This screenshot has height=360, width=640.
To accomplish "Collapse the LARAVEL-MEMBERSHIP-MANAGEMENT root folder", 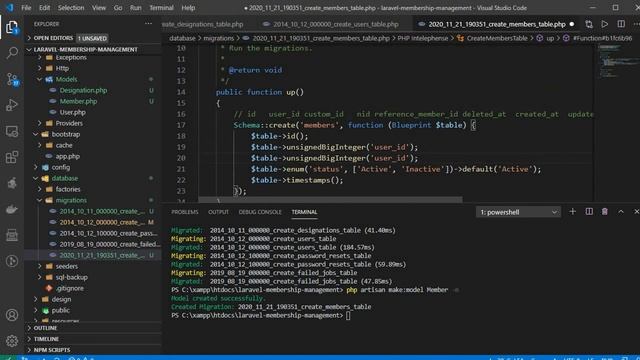I will tap(85, 49).
